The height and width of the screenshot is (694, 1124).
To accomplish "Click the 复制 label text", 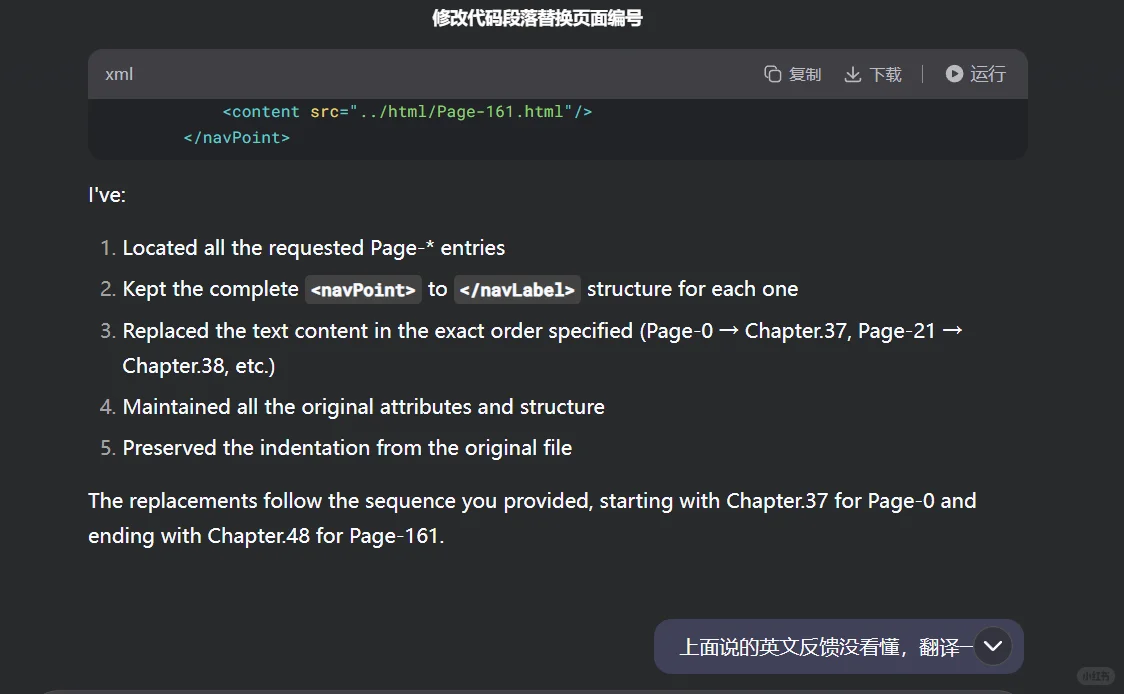I will [805, 75].
